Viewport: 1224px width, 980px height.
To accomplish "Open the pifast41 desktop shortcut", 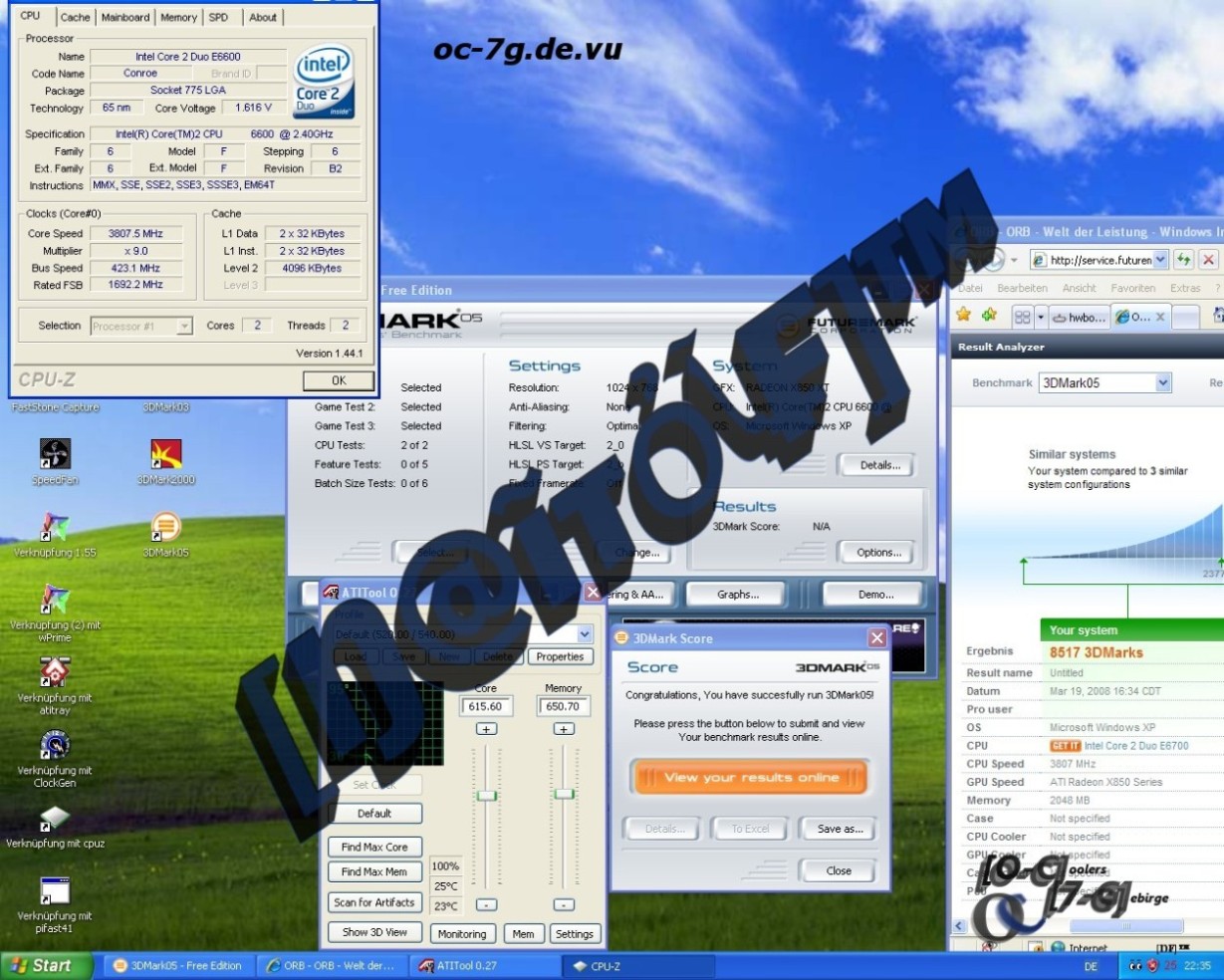I will click(x=55, y=904).
